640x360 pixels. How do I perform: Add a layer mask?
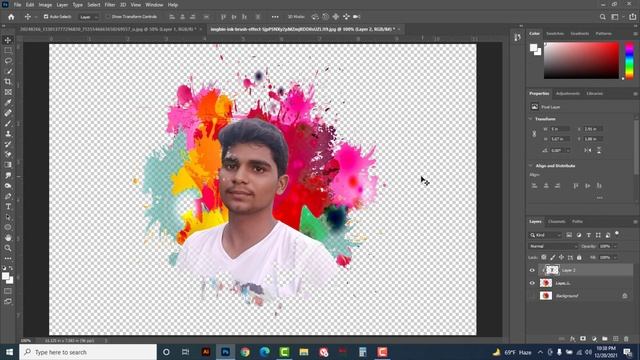pos(583,339)
